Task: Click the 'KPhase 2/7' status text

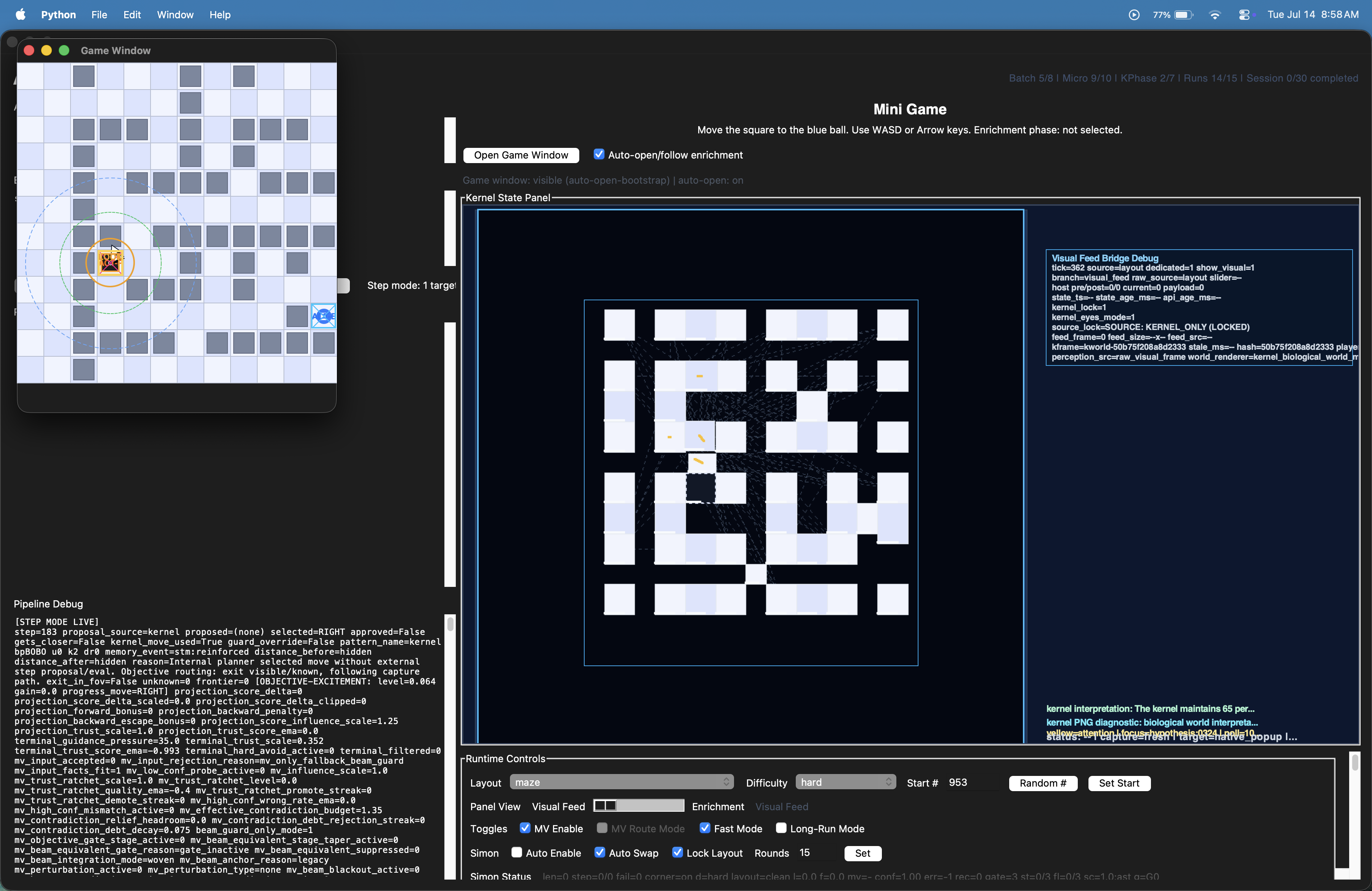Action: [x=1147, y=78]
